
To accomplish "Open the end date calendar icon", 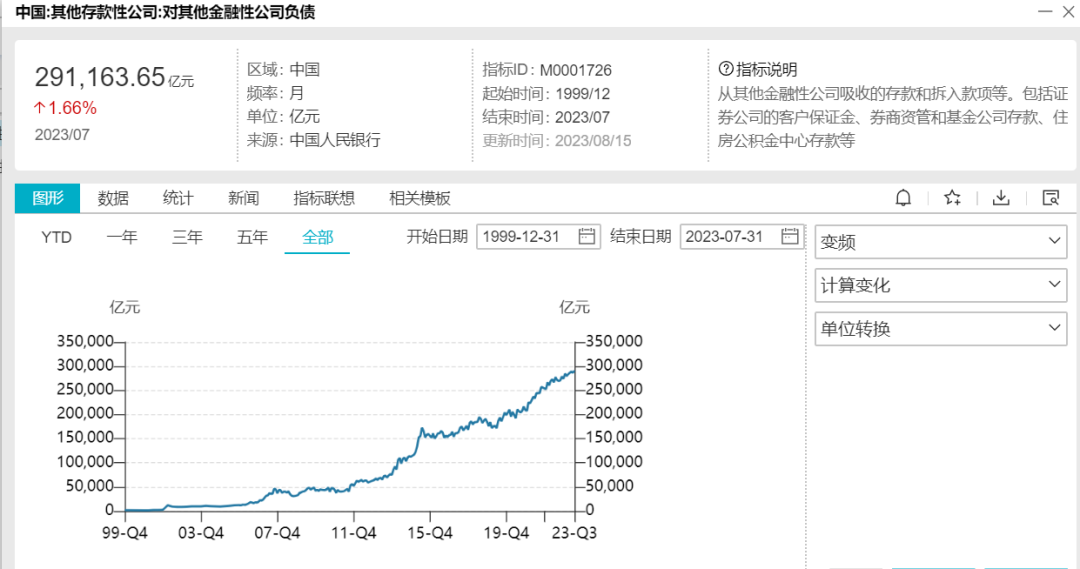I will pyautogui.click(x=790, y=236).
